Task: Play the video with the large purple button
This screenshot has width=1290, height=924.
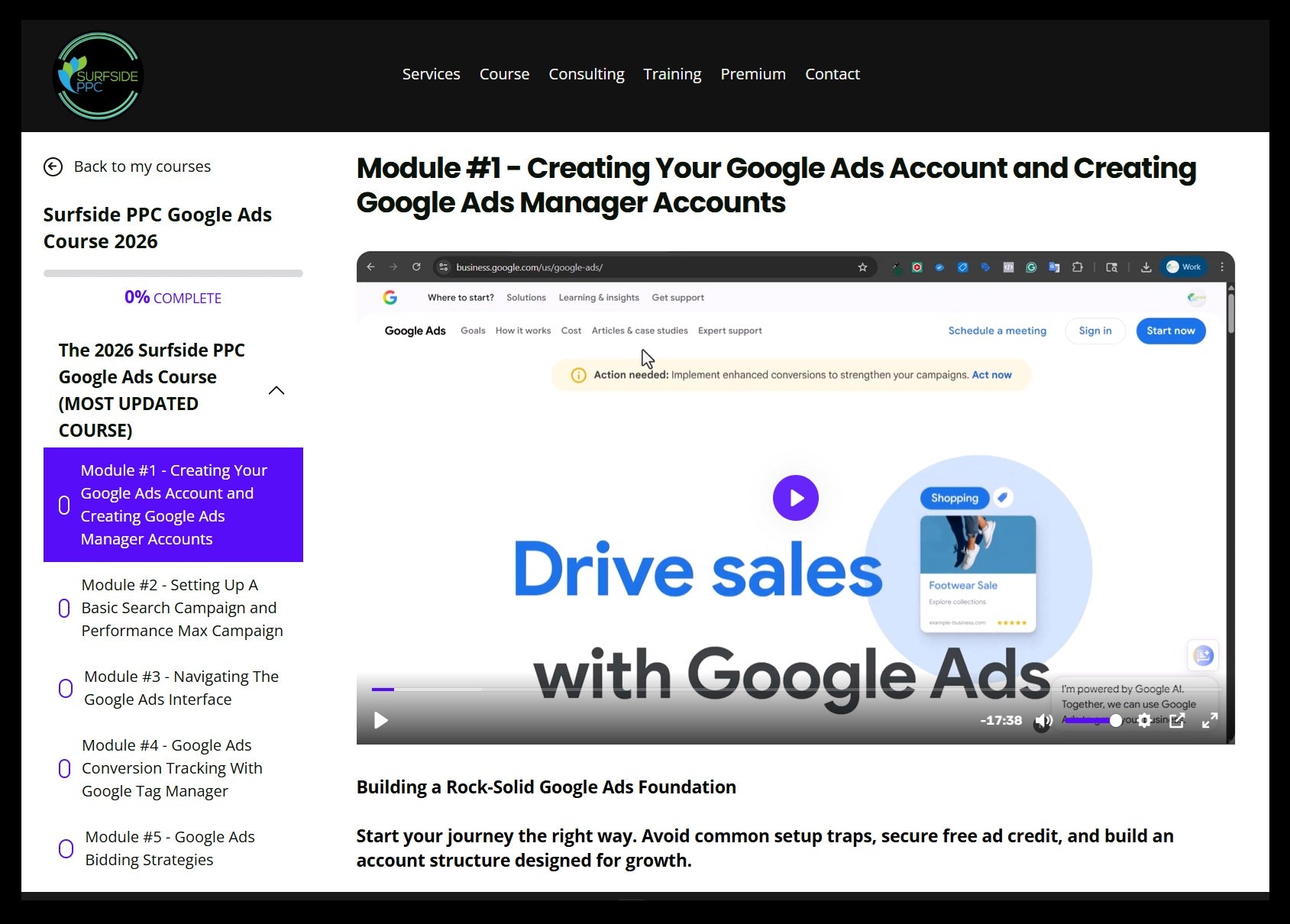Action: tap(795, 497)
